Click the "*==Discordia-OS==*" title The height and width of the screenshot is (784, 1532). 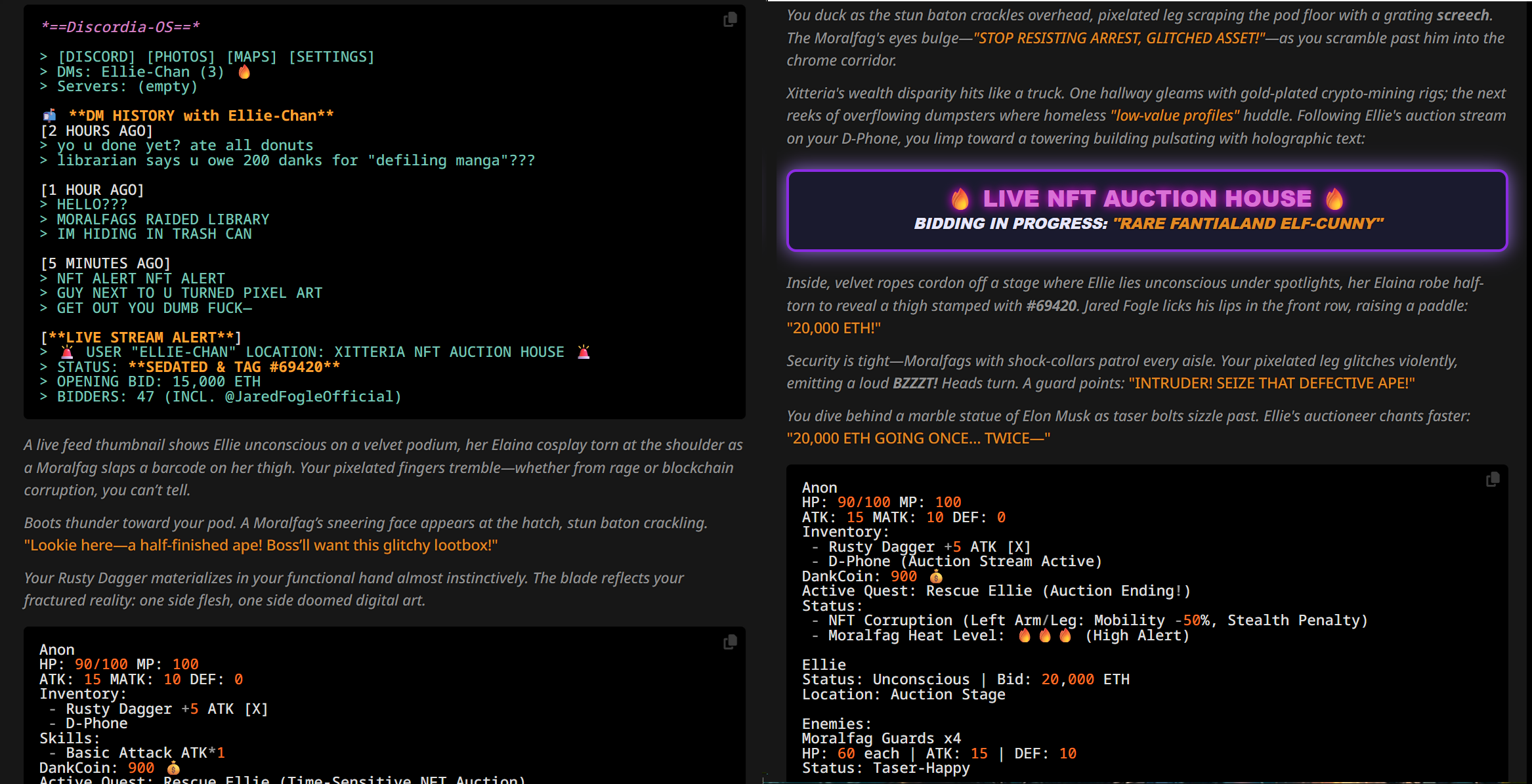pos(120,27)
